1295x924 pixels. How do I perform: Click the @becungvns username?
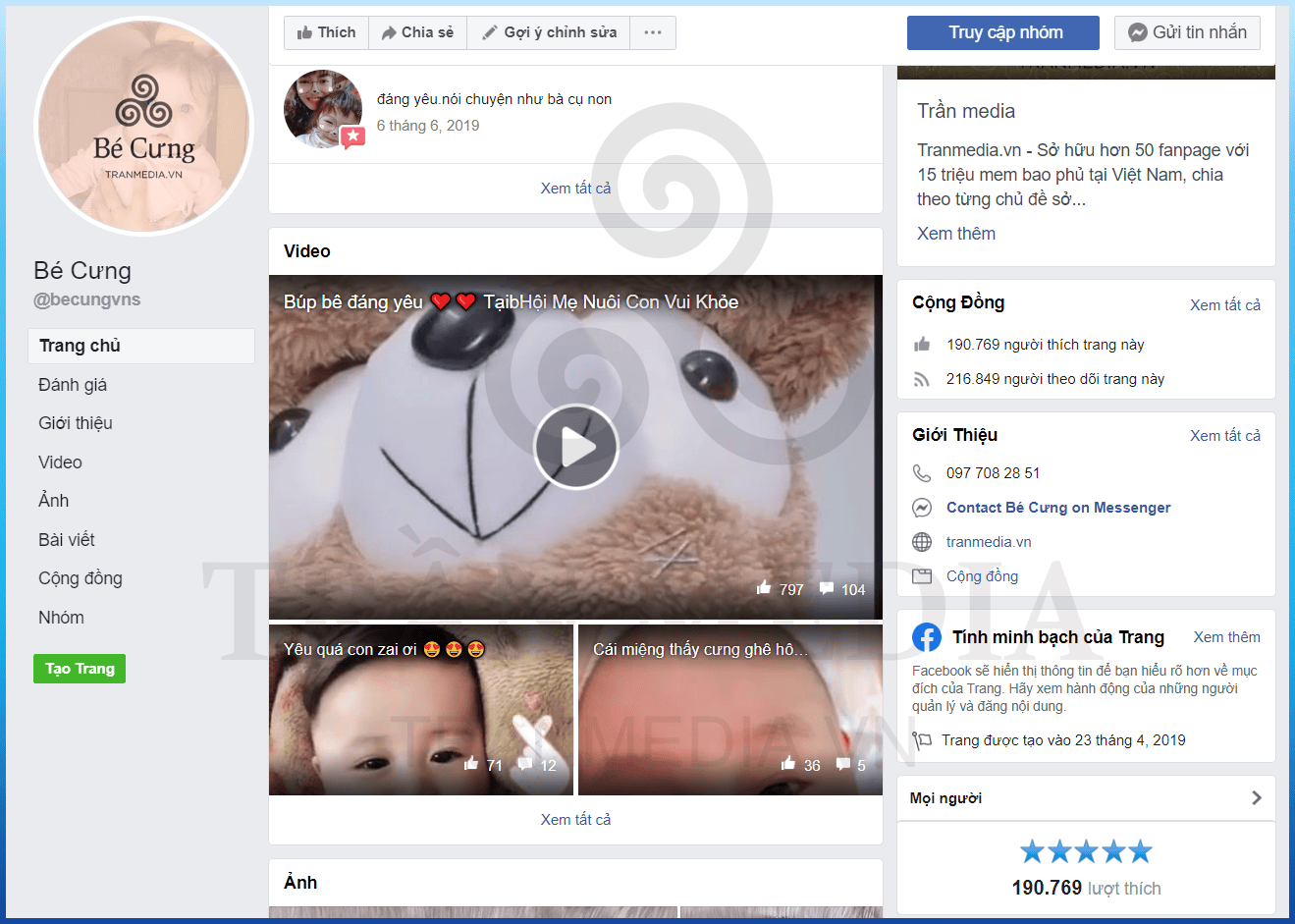point(87,299)
